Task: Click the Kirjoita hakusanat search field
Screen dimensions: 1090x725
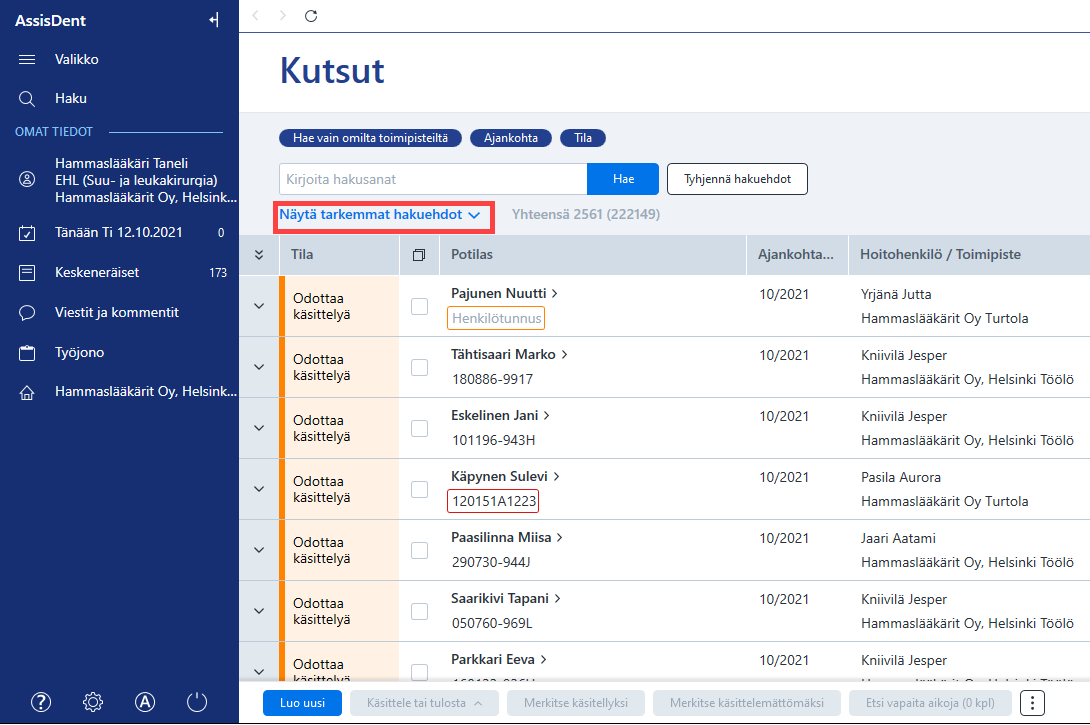Action: pyautogui.click(x=433, y=179)
